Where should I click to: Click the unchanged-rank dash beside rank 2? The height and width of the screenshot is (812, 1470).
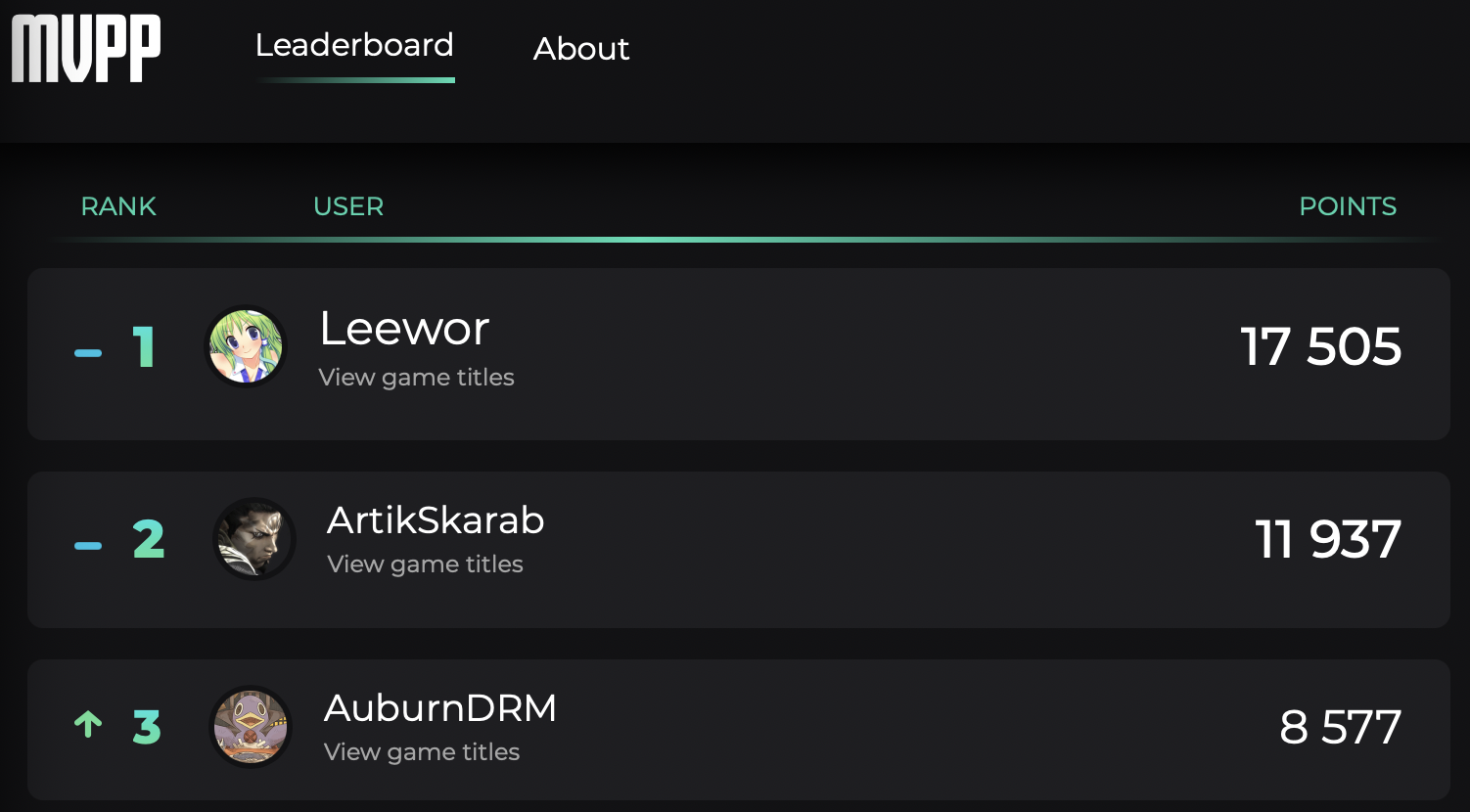(88, 546)
